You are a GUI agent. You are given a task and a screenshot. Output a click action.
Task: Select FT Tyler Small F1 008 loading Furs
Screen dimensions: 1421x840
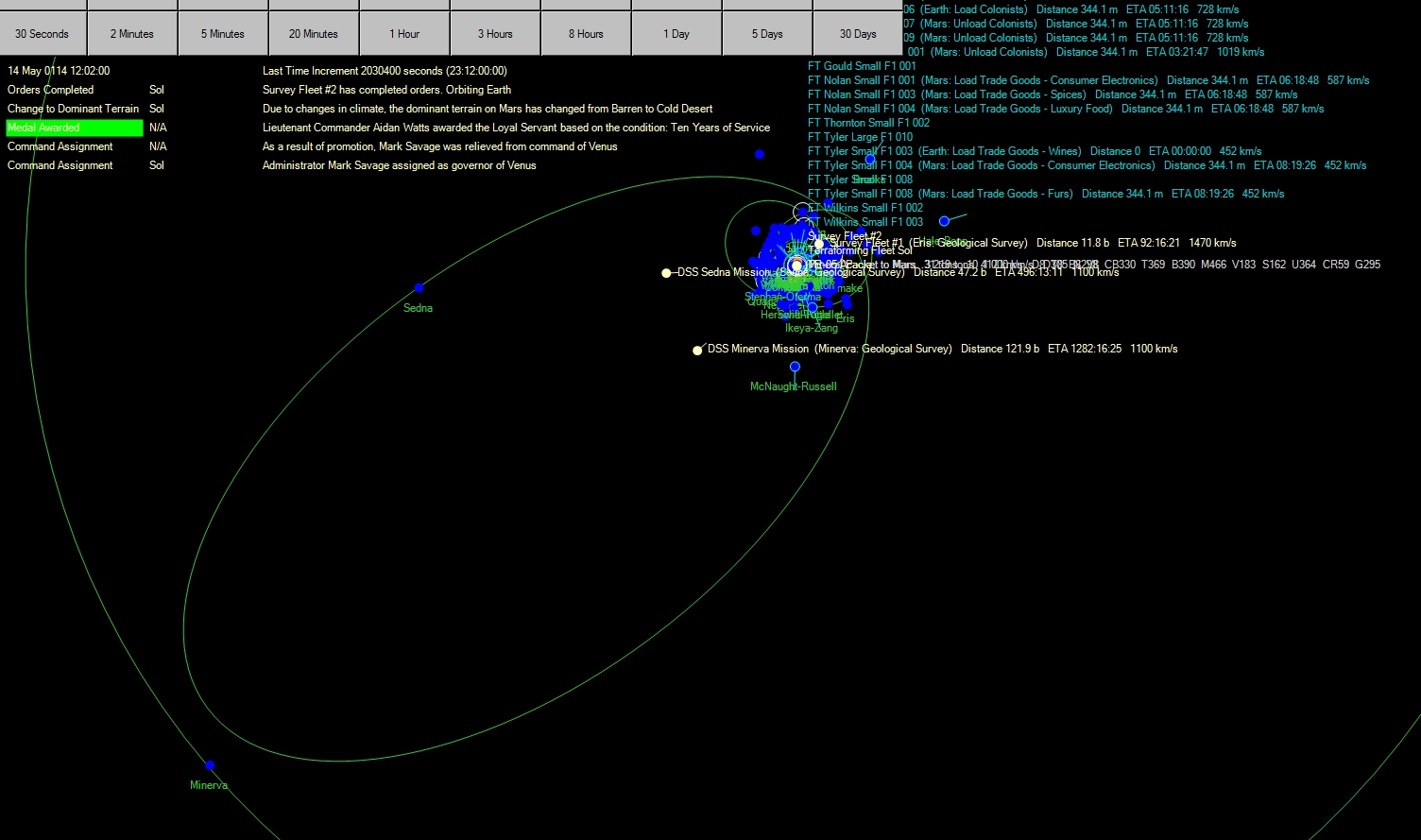point(1046,194)
